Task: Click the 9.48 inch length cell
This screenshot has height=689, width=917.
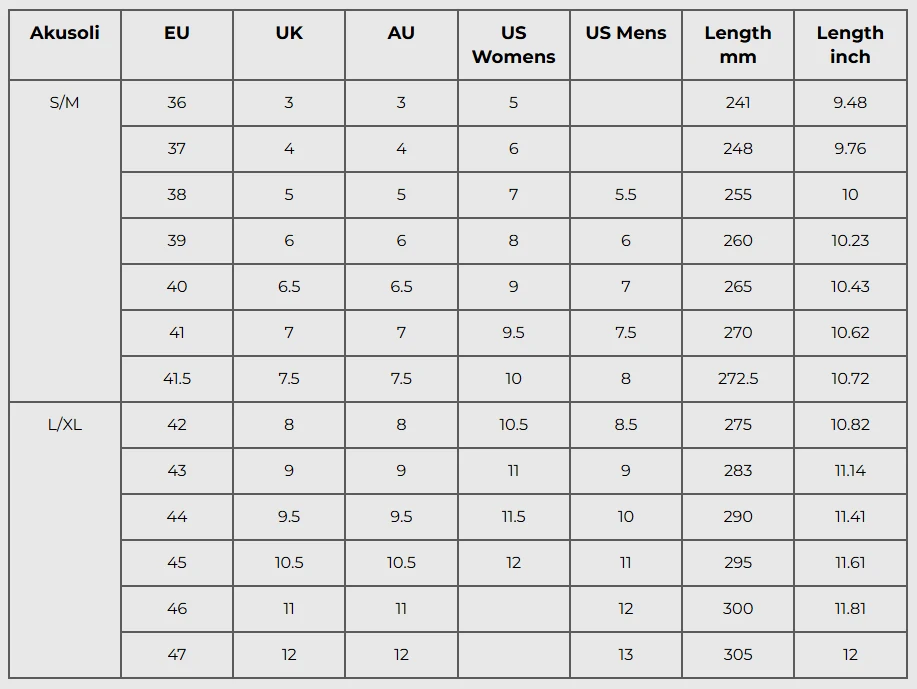Action: (850, 103)
